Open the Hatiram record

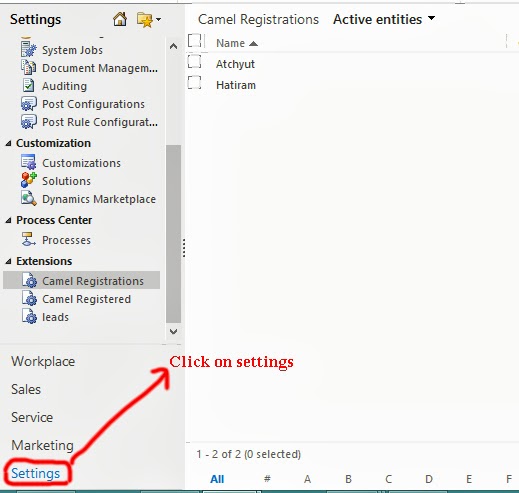coord(236,85)
